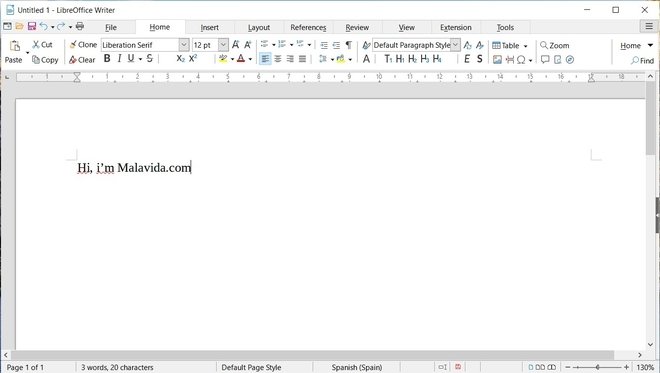The image size is (660, 373).
Task: Apply Heading 1 style icon
Action: coord(400,59)
